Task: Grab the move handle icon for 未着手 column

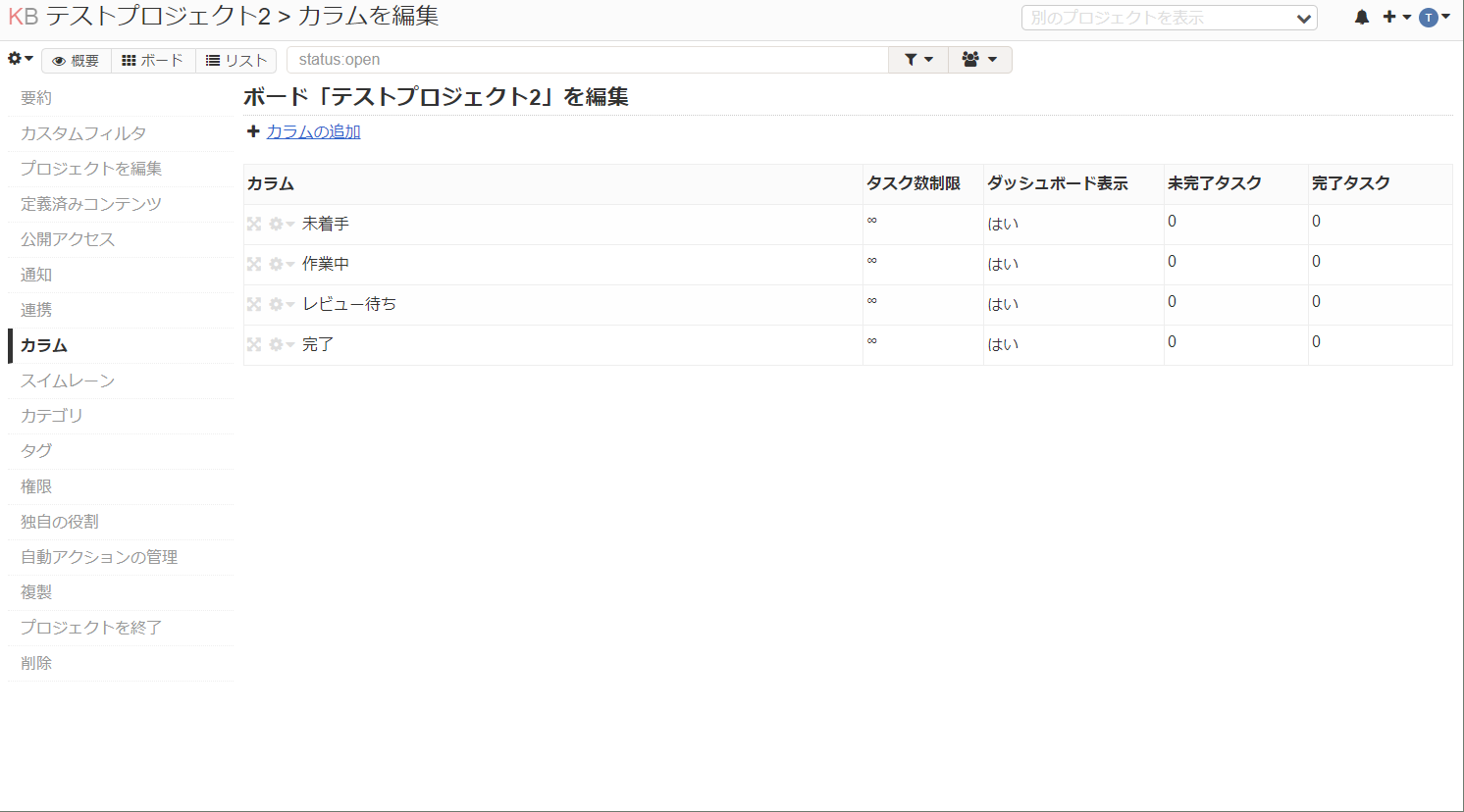Action: tap(254, 224)
